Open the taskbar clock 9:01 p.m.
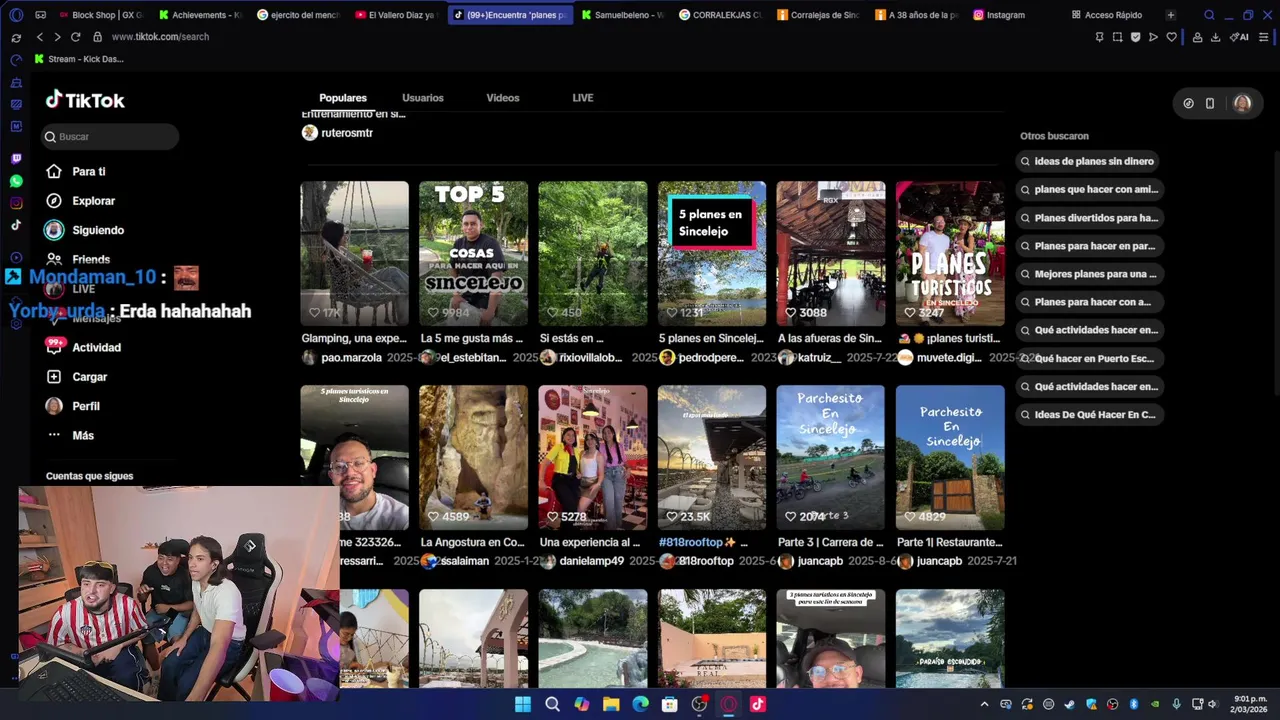 (1250, 704)
